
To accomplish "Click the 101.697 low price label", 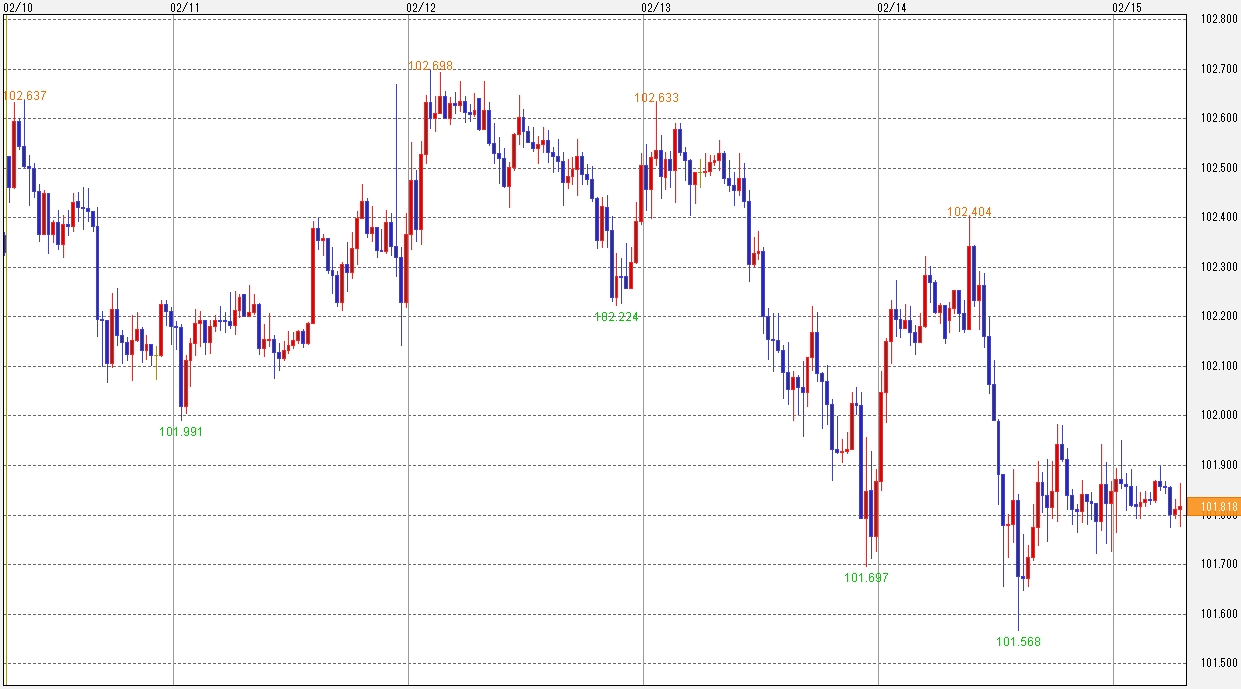I will (x=866, y=578).
